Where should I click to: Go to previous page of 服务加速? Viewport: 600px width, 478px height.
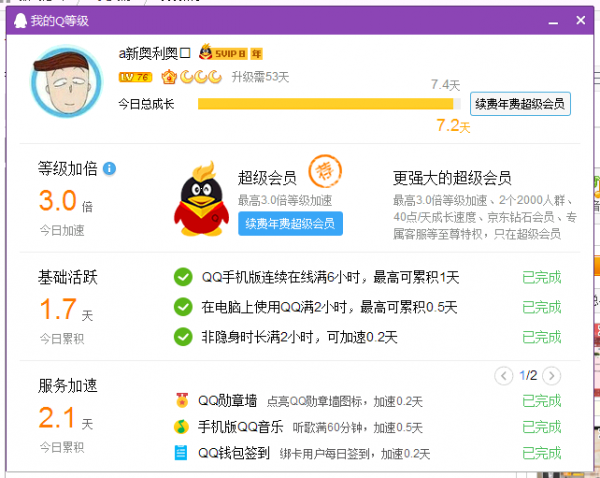tap(504, 376)
